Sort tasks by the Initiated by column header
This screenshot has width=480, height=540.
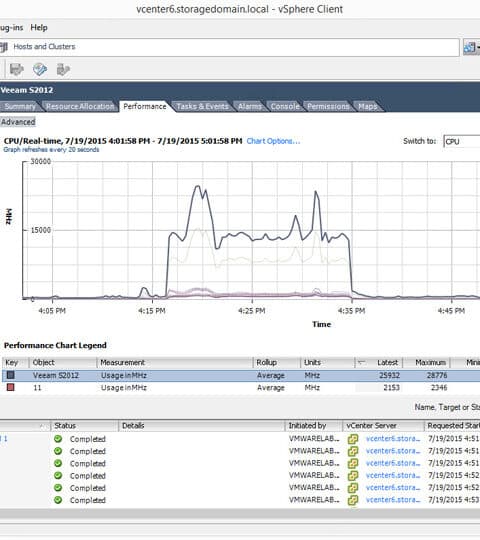314,426
